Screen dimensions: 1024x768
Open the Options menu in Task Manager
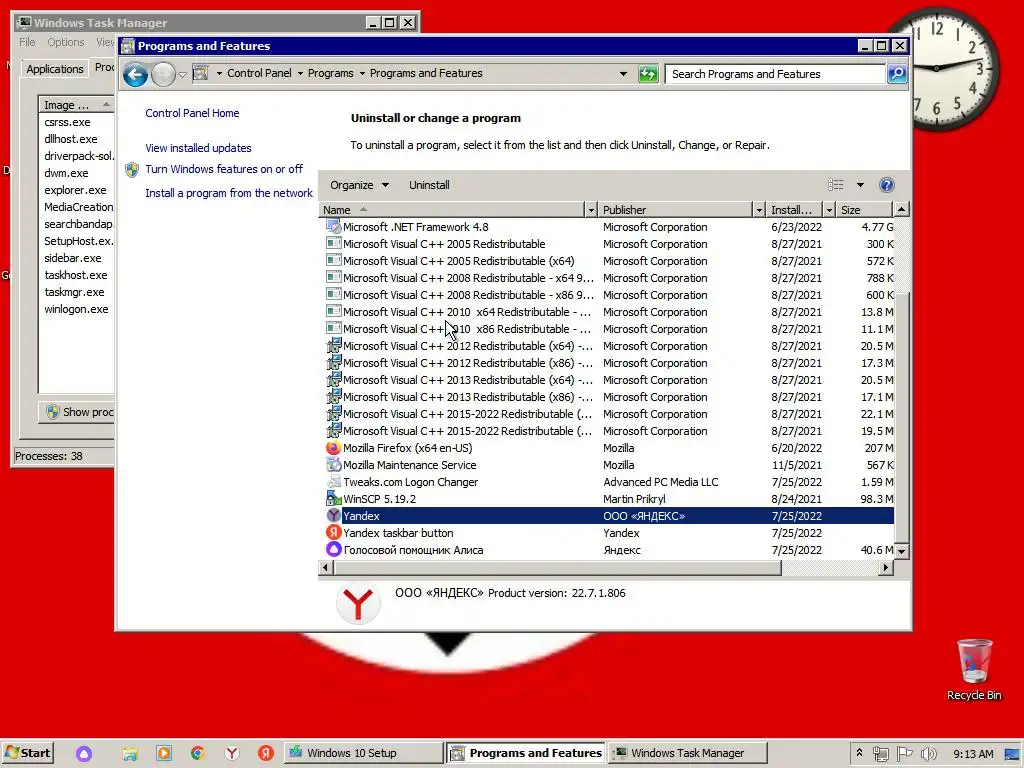click(x=65, y=42)
